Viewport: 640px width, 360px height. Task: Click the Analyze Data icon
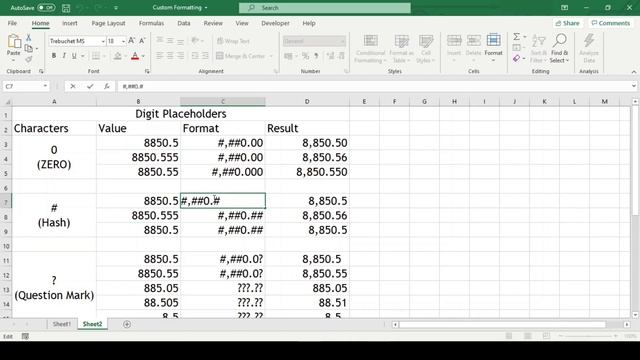[x=589, y=41]
